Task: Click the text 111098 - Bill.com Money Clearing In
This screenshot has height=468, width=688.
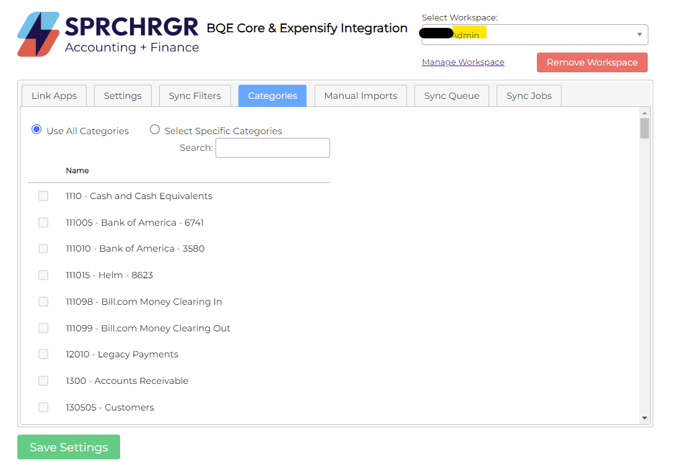Action: [144, 302]
